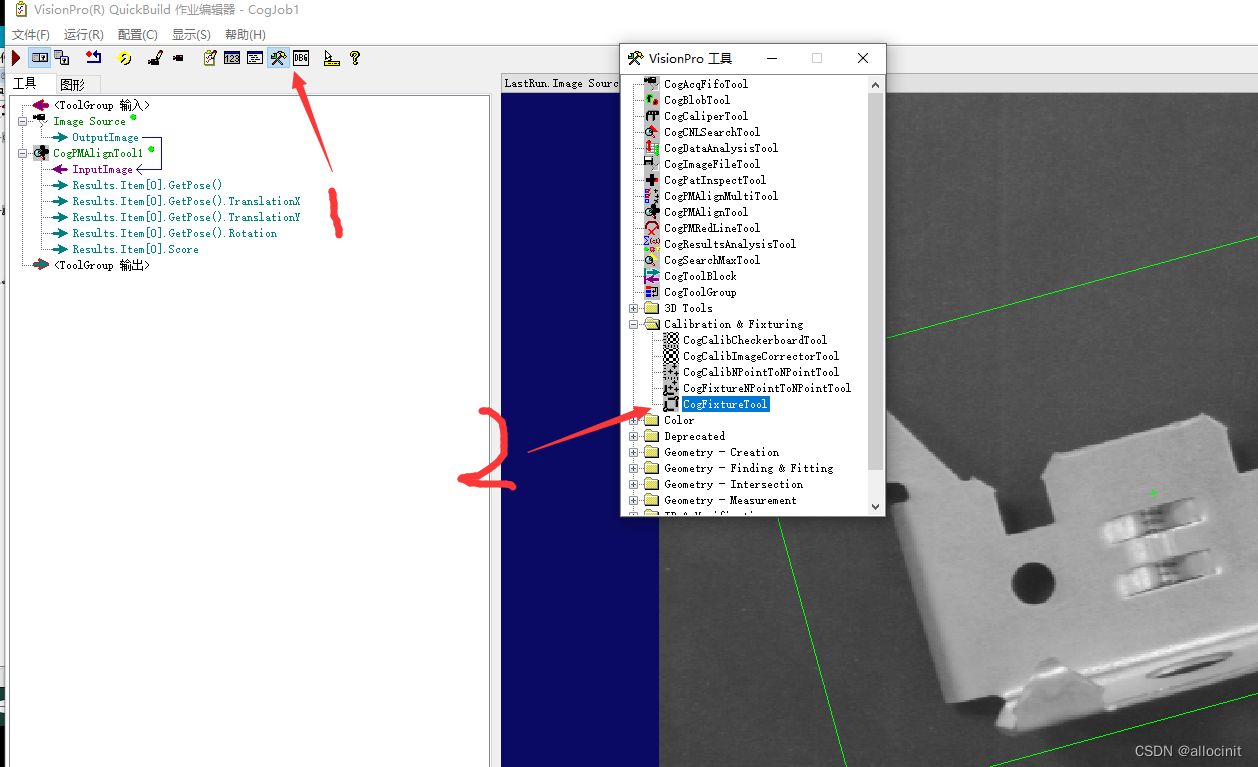This screenshot has height=767, width=1258.
Task: Select Results.Item[0].Score terminal
Action: point(135,249)
